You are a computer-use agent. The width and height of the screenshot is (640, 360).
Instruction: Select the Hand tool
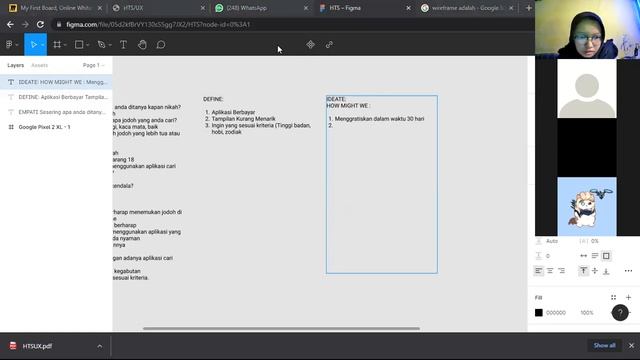click(142, 44)
